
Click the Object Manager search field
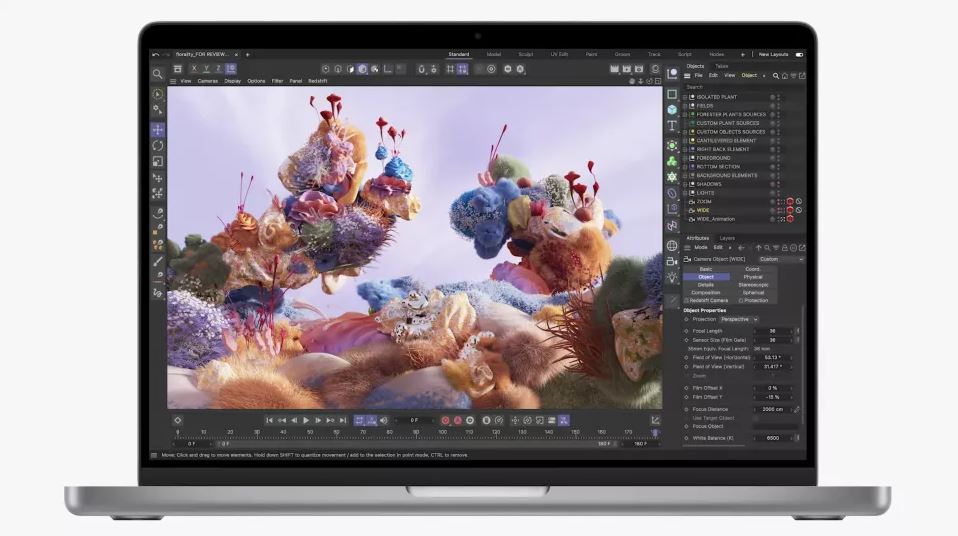(743, 87)
